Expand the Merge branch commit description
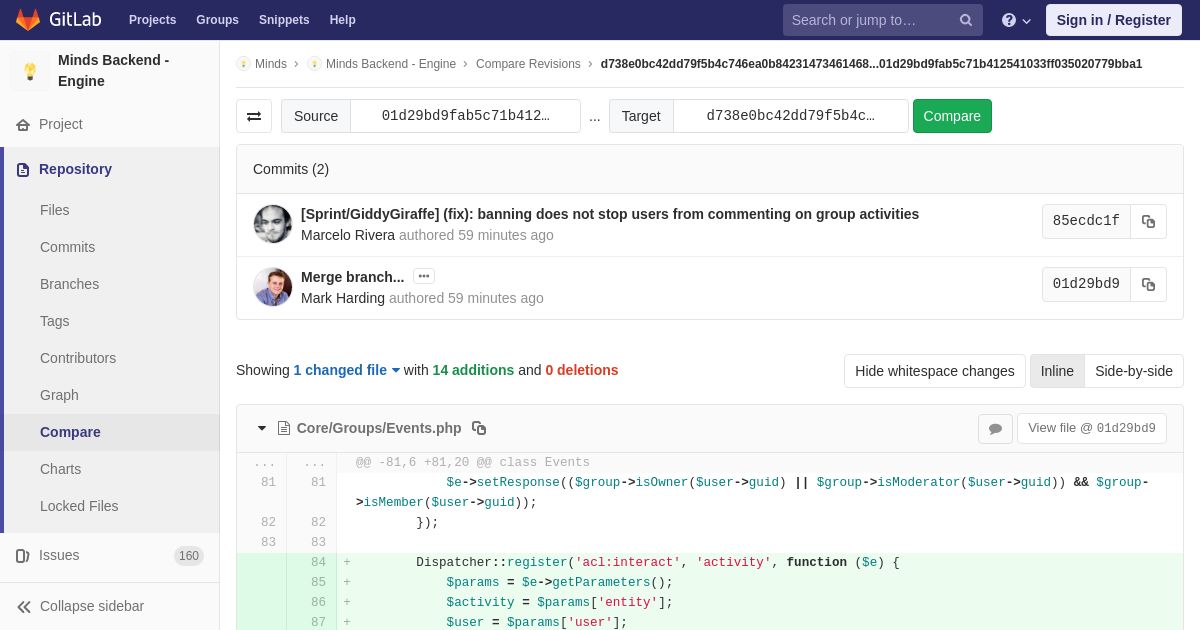The image size is (1200, 630). click(x=424, y=276)
